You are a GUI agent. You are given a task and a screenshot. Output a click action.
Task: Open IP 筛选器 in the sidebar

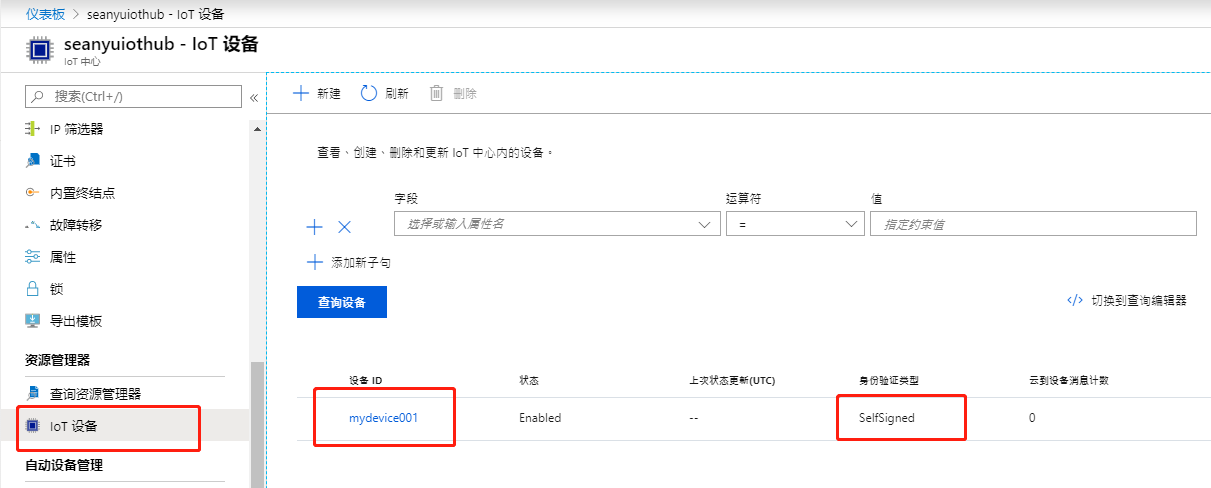tap(76, 129)
